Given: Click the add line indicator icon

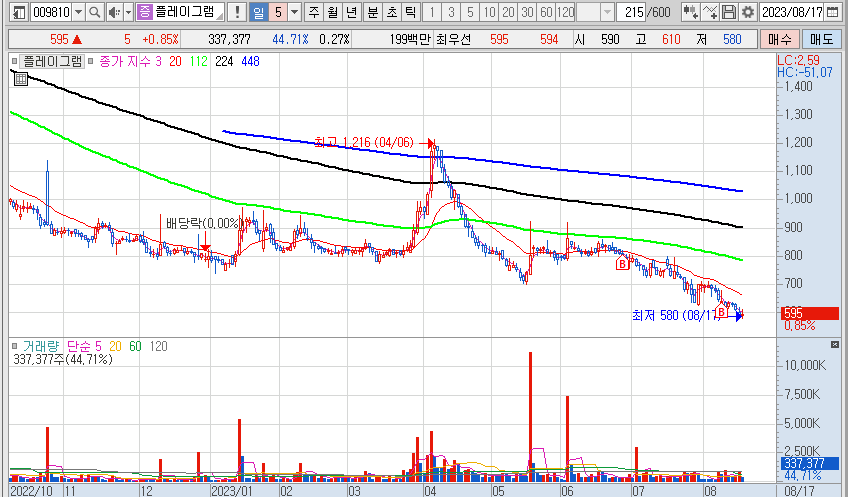Looking at the screenshot, I should click(710, 12).
